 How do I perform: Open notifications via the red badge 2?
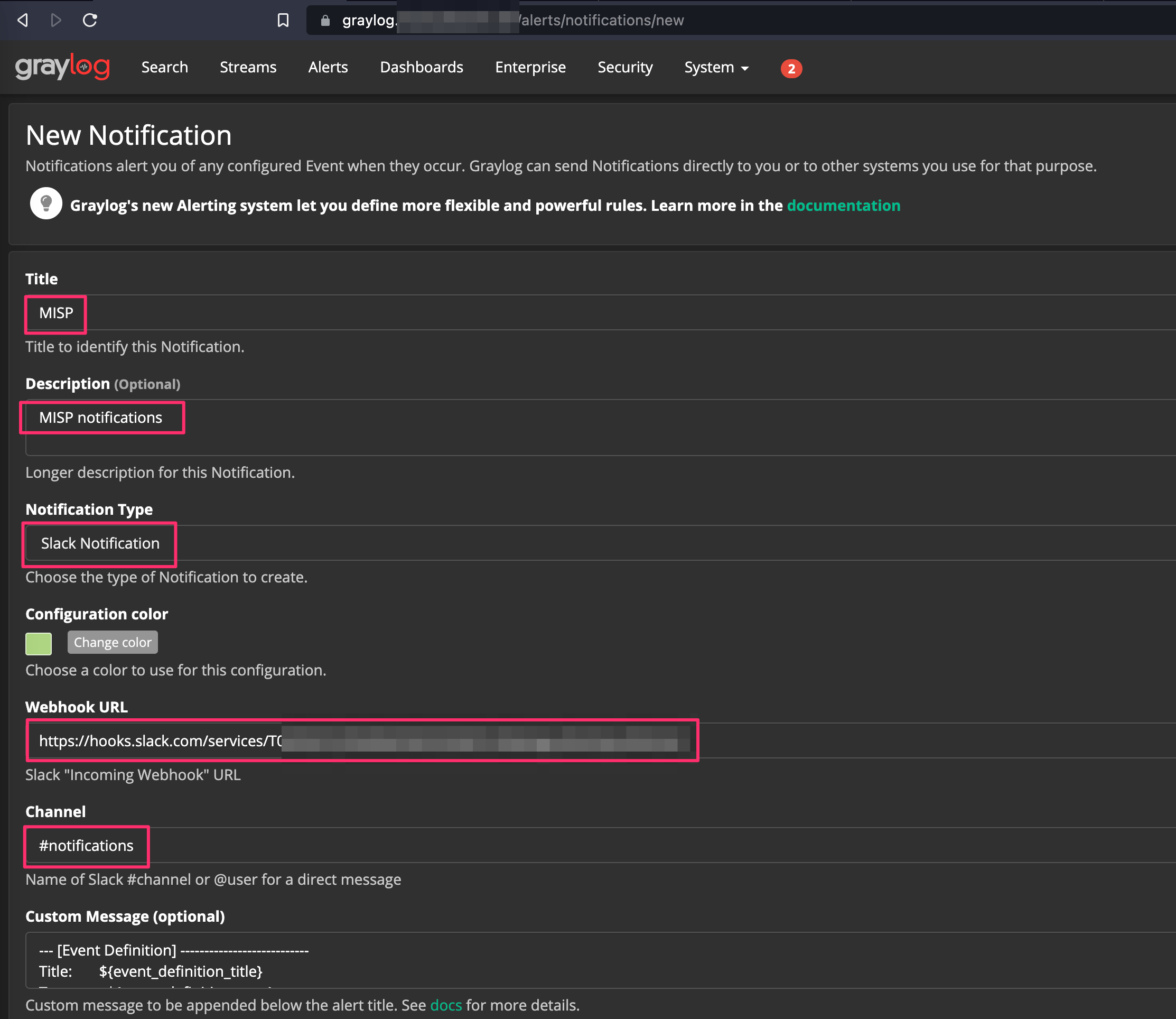(x=791, y=68)
